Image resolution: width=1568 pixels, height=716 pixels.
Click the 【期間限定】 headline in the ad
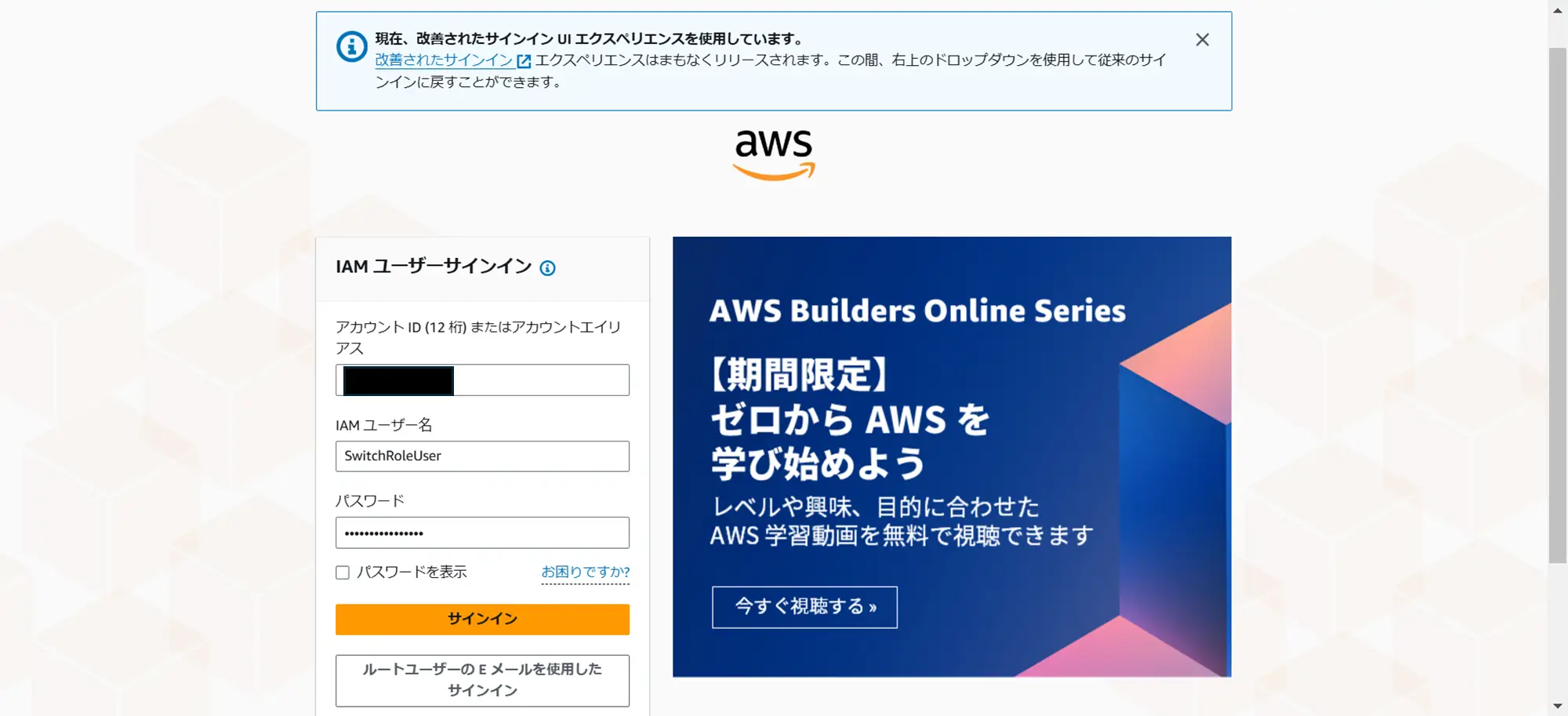click(x=799, y=374)
